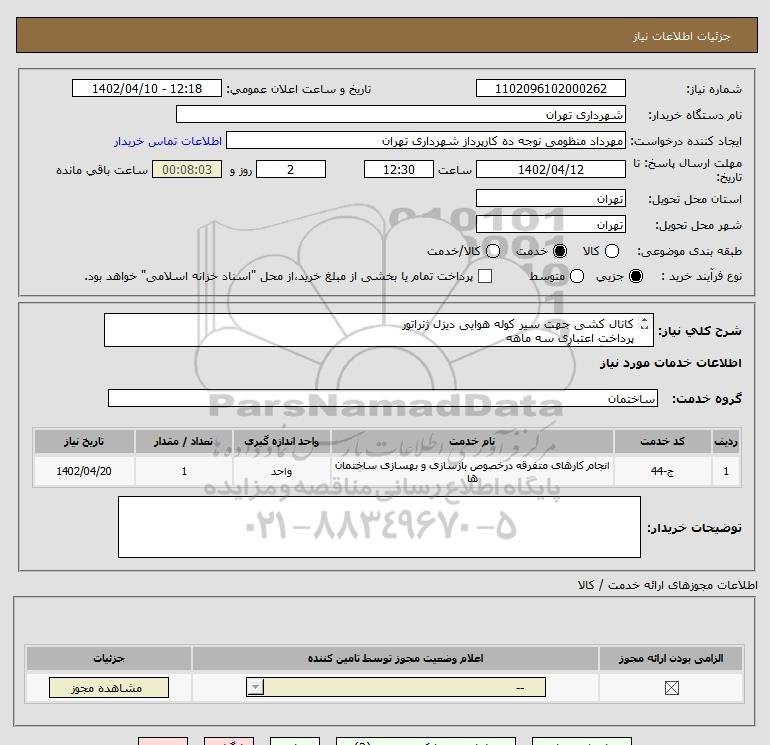Click the deadline date field 1402/04/12
770x745 pixels.
coord(550,169)
